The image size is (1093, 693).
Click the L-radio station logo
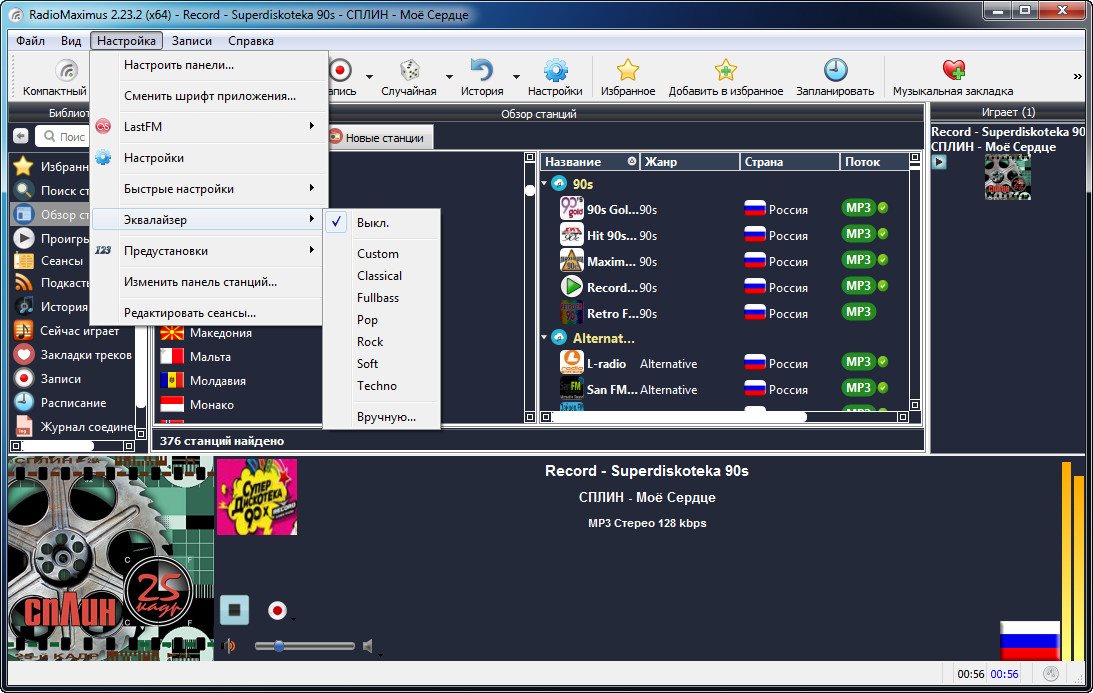click(x=572, y=363)
